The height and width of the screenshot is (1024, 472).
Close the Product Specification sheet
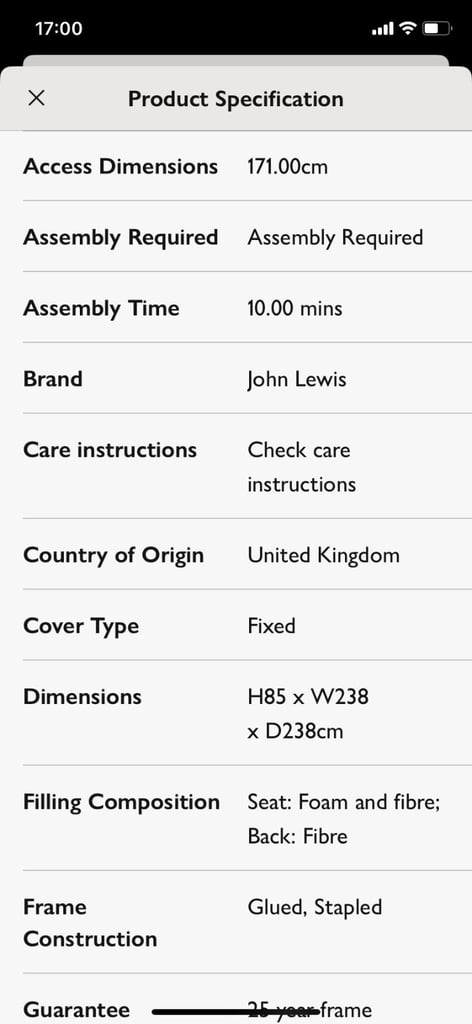tap(37, 99)
